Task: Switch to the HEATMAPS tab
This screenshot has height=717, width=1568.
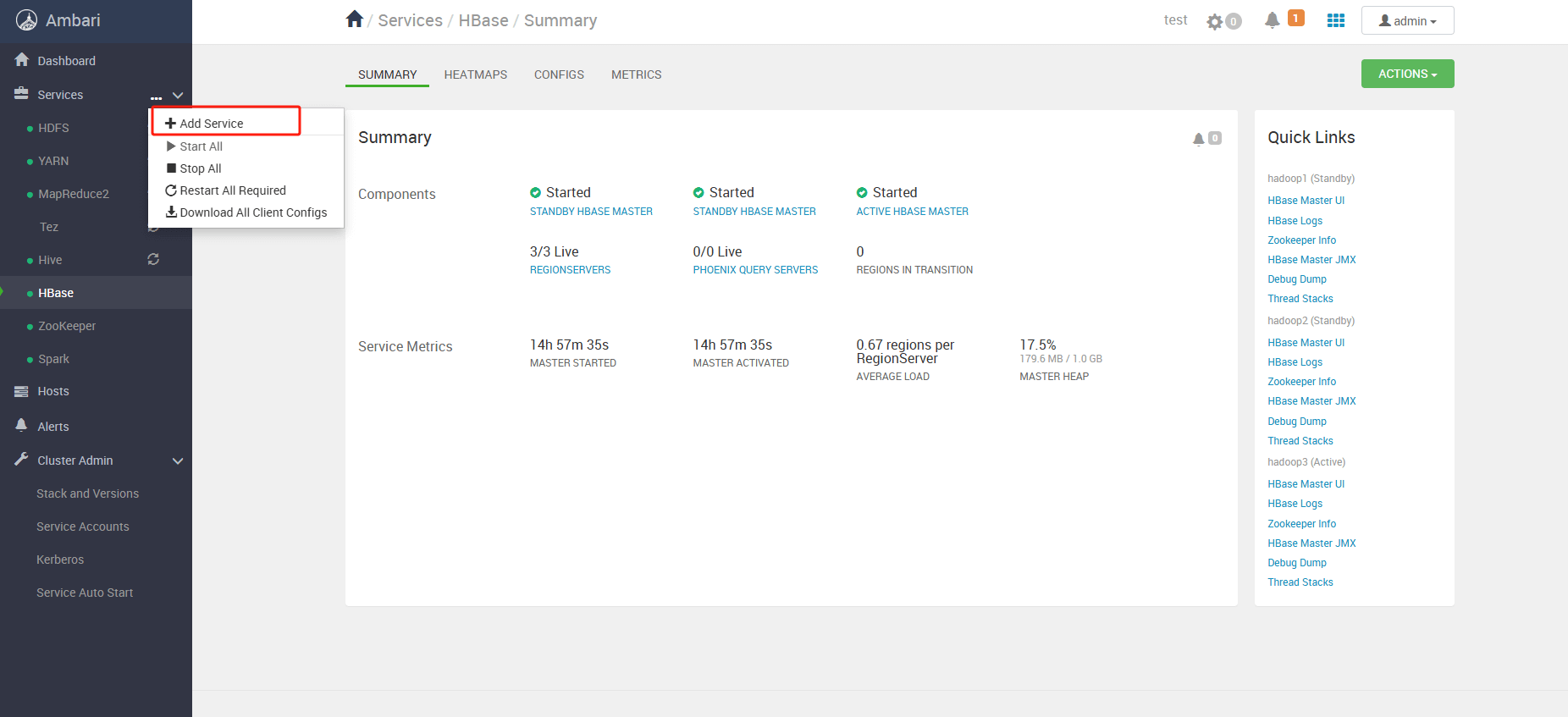Action: [x=476, y=74]
